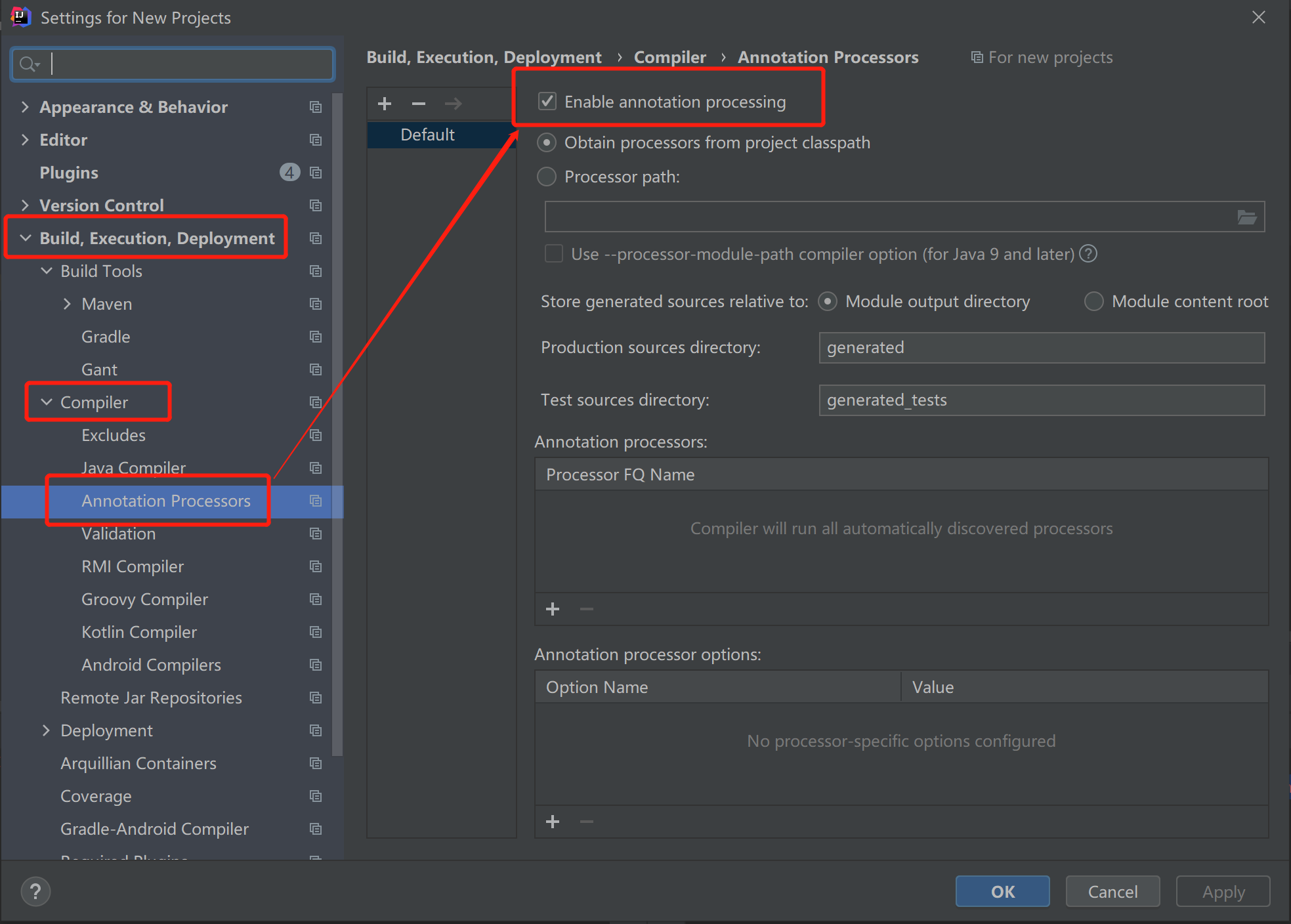Click the remove profile minus icon above Default
Screen dimensions: 1291x924
(x=419, y=104)
